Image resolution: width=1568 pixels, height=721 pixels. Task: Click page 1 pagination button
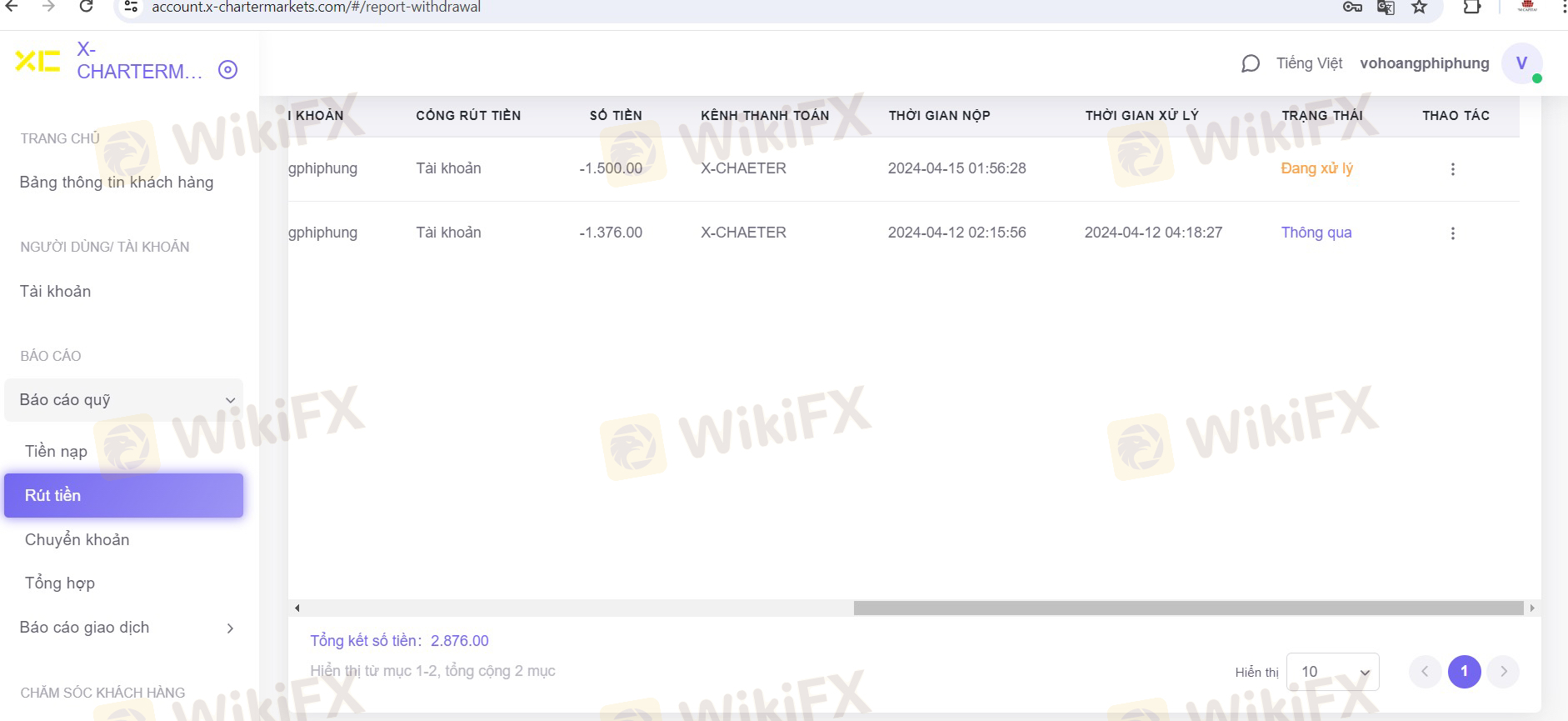tap(1464, 672)
